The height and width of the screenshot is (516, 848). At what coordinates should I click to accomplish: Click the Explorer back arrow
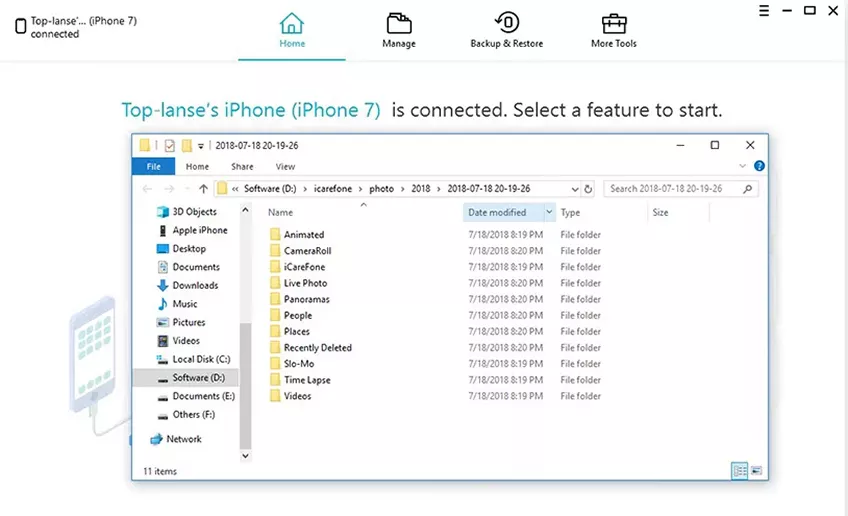(x=147, y=189)
